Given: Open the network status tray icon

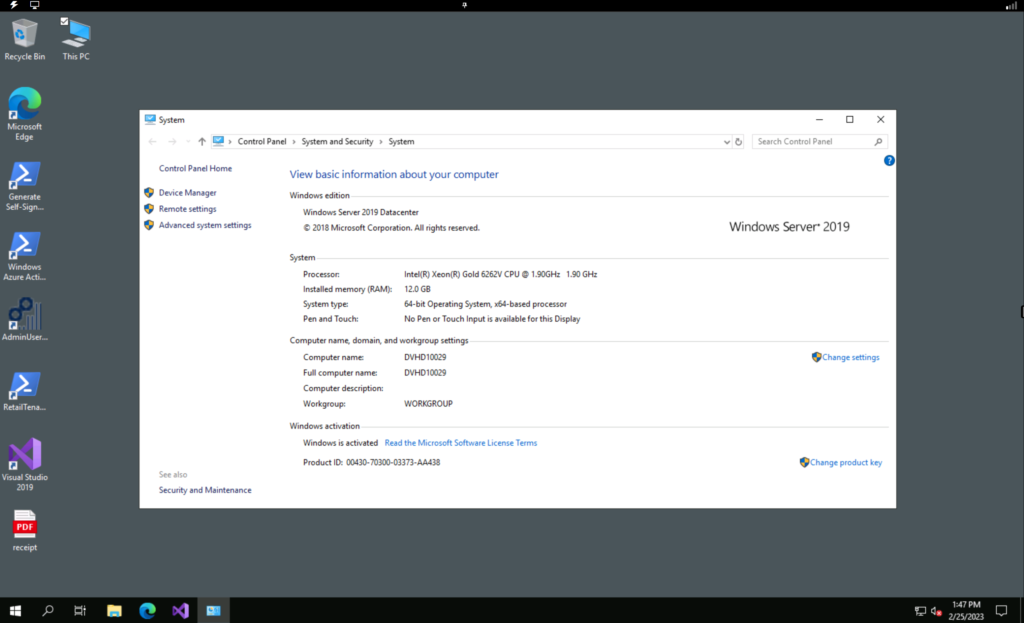Looking at the screenshot, I should click(x=920, y=611).
